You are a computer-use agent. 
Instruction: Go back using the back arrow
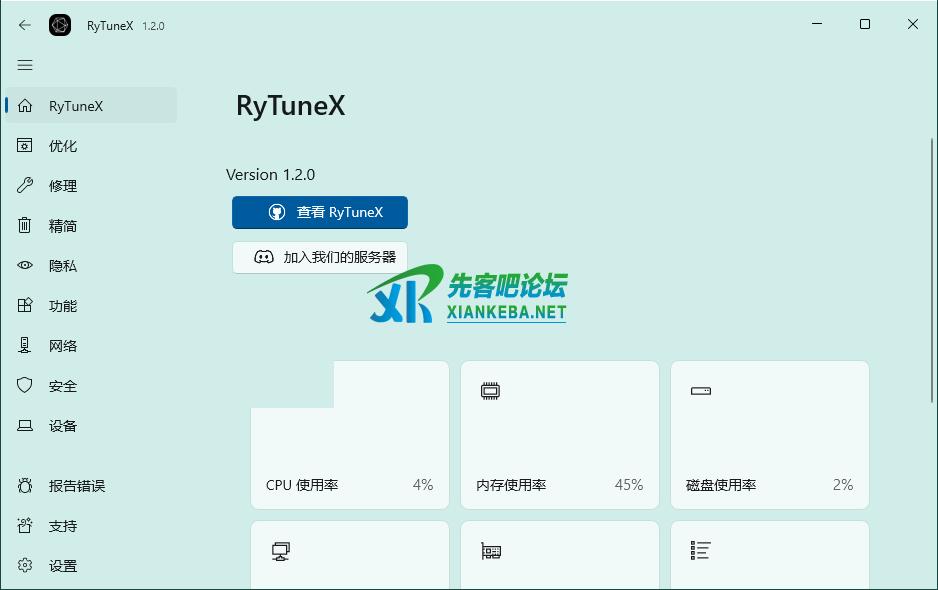25,25
